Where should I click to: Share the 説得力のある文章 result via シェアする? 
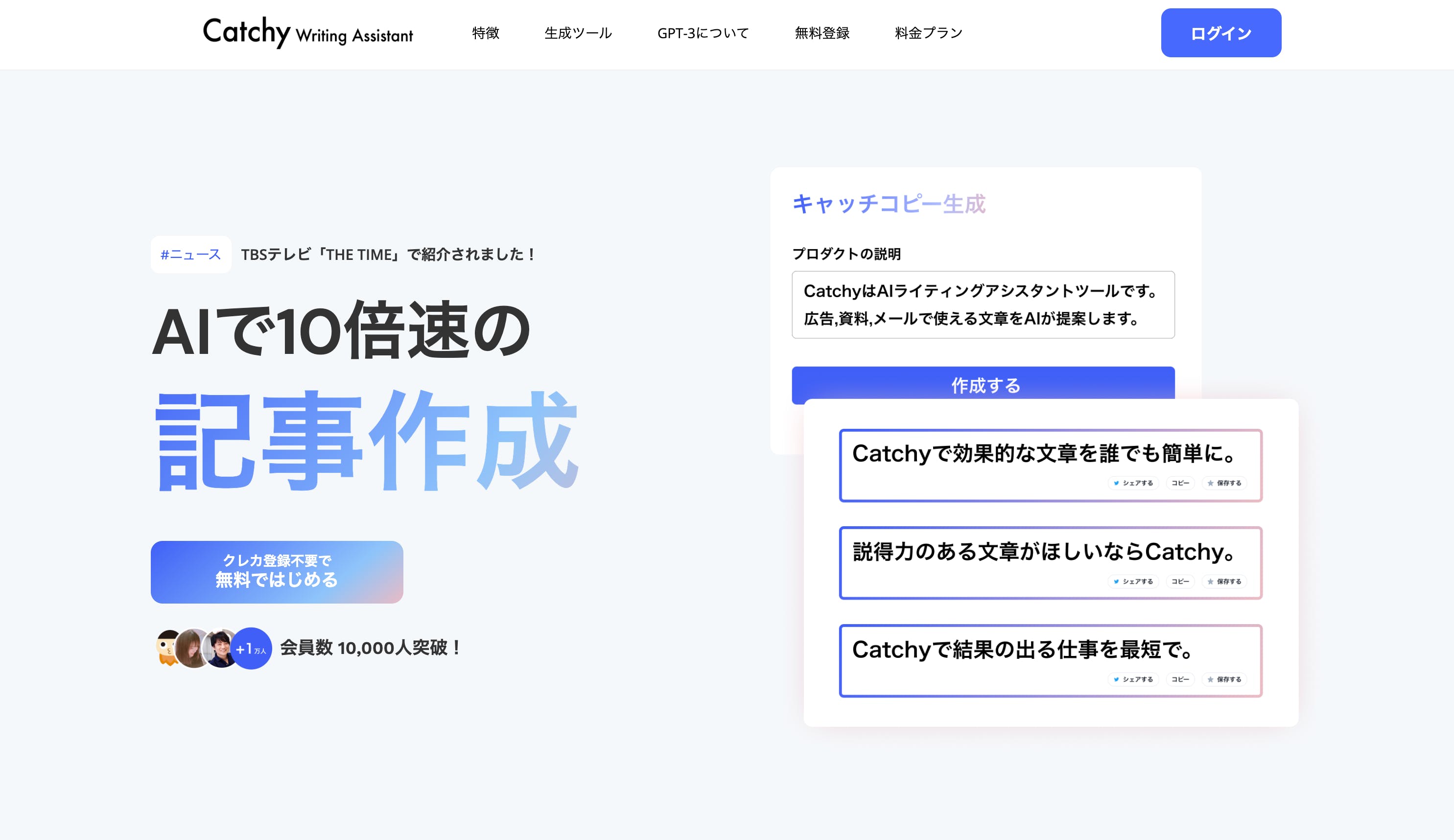tap(1133, 581)
